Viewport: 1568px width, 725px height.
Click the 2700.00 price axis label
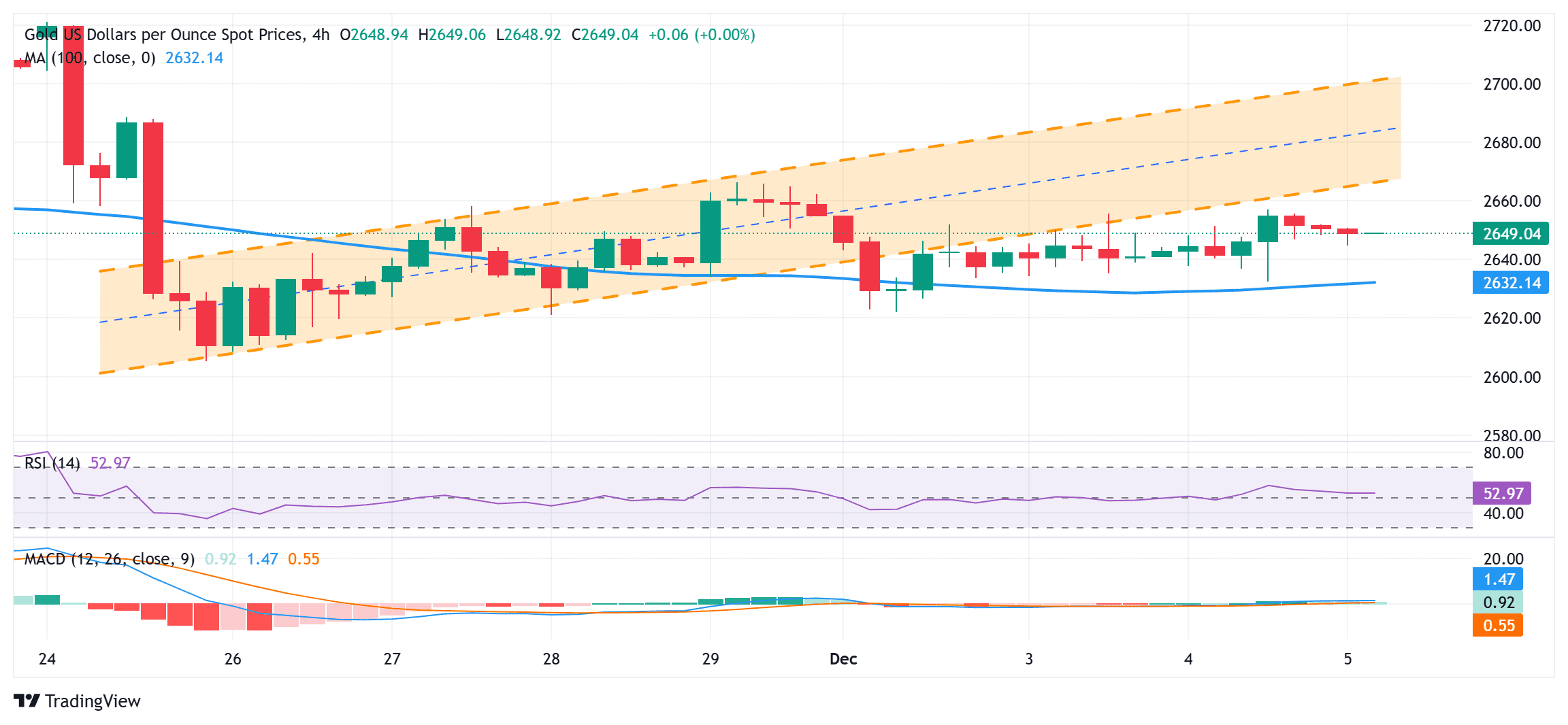coord(1512,84)
